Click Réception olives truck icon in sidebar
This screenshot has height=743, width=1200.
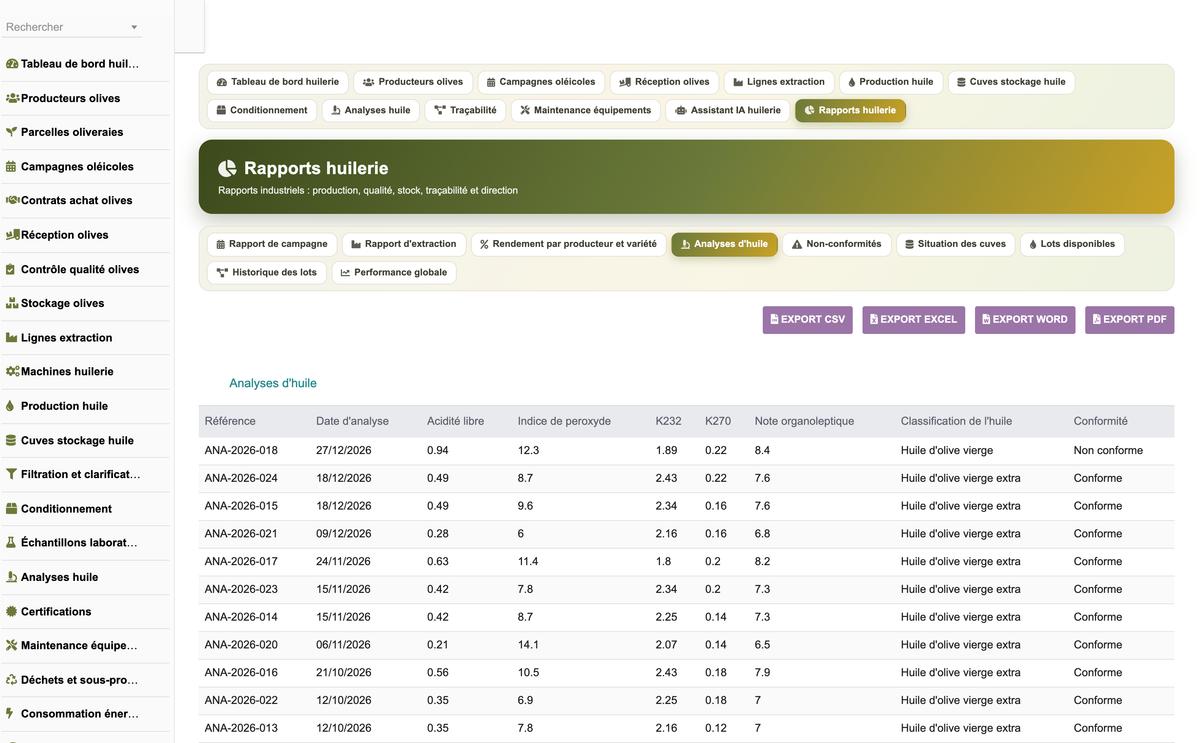point(12,235)
